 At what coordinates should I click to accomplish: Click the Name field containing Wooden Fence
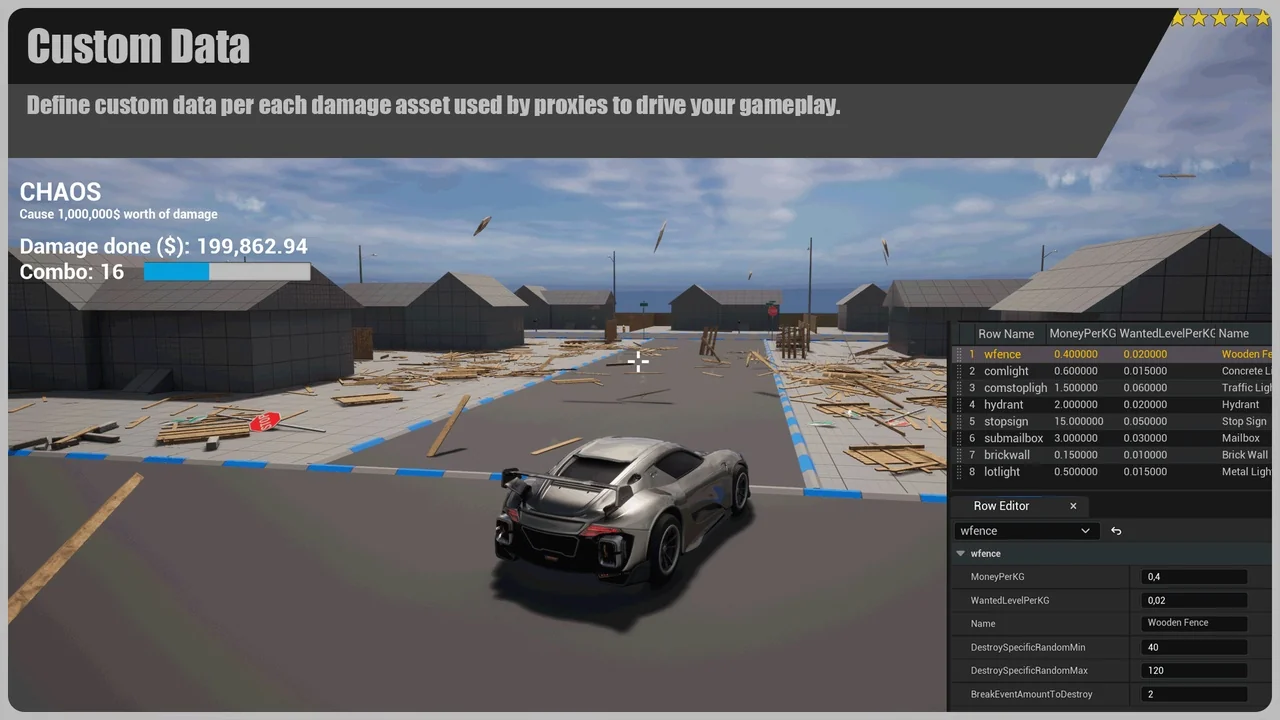point(1193,623)
